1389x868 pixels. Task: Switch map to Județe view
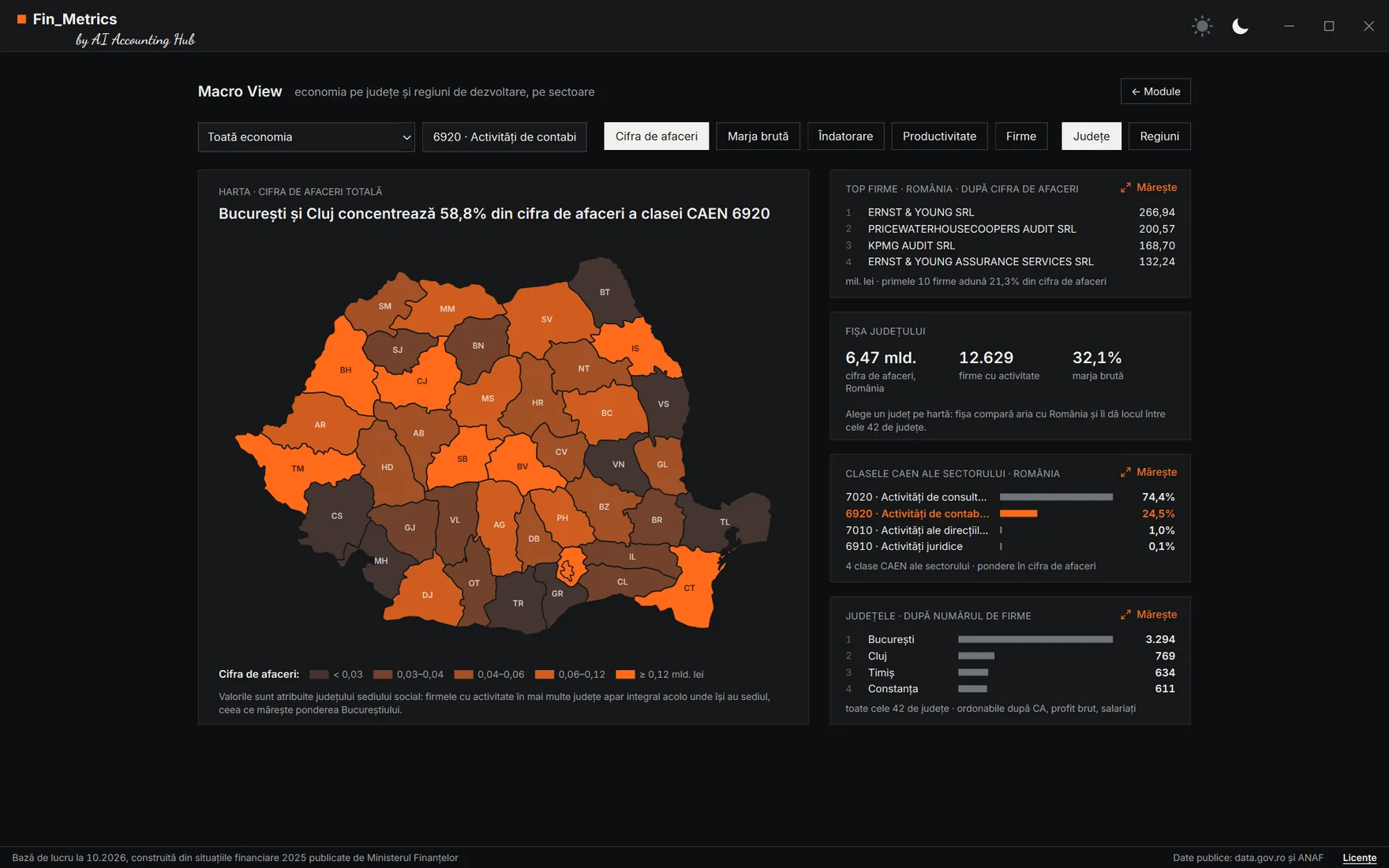point(1091,137)
